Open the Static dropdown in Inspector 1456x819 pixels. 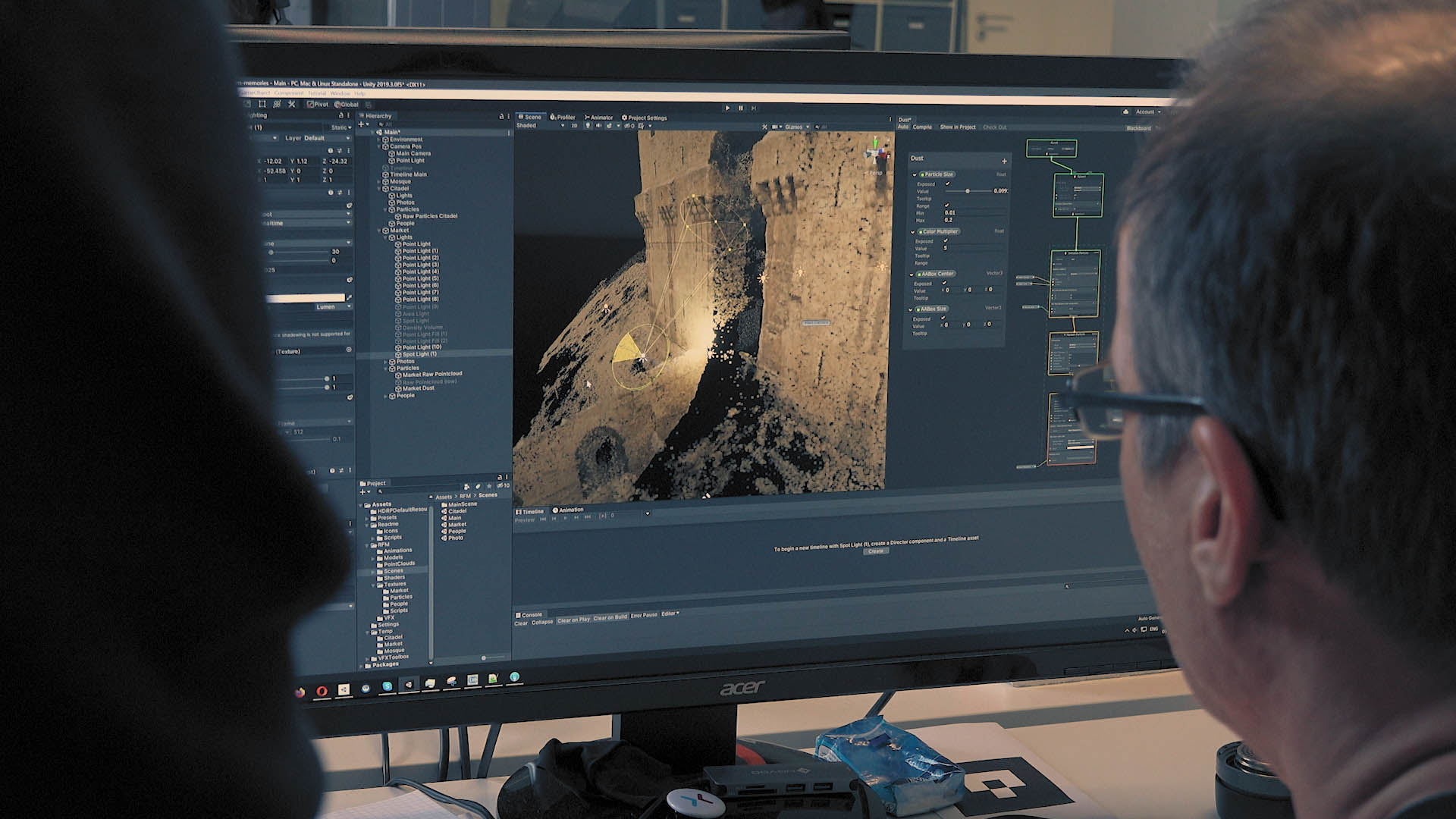[342, 127]
